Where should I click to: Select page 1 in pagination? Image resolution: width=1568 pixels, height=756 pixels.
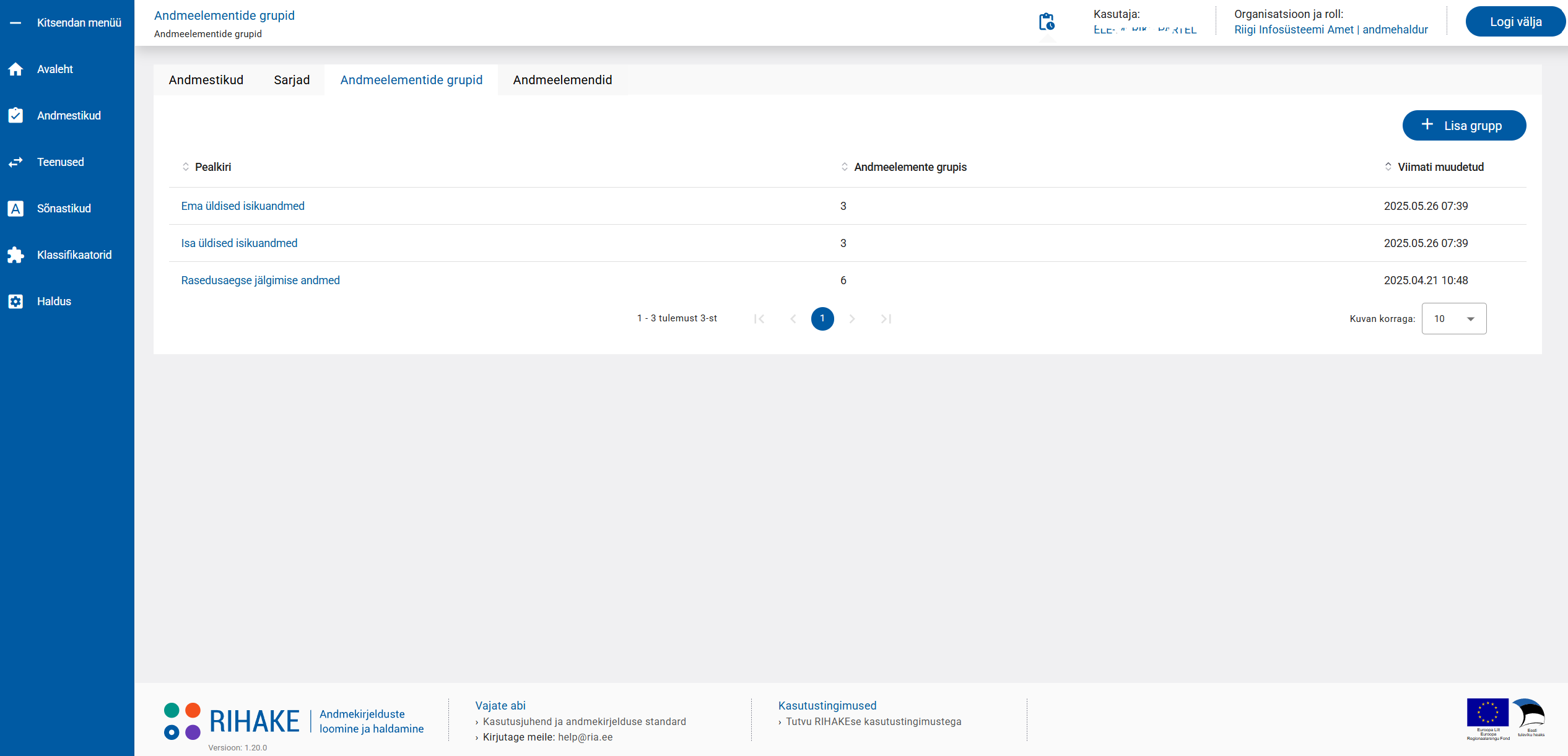[x=822, y=319]
